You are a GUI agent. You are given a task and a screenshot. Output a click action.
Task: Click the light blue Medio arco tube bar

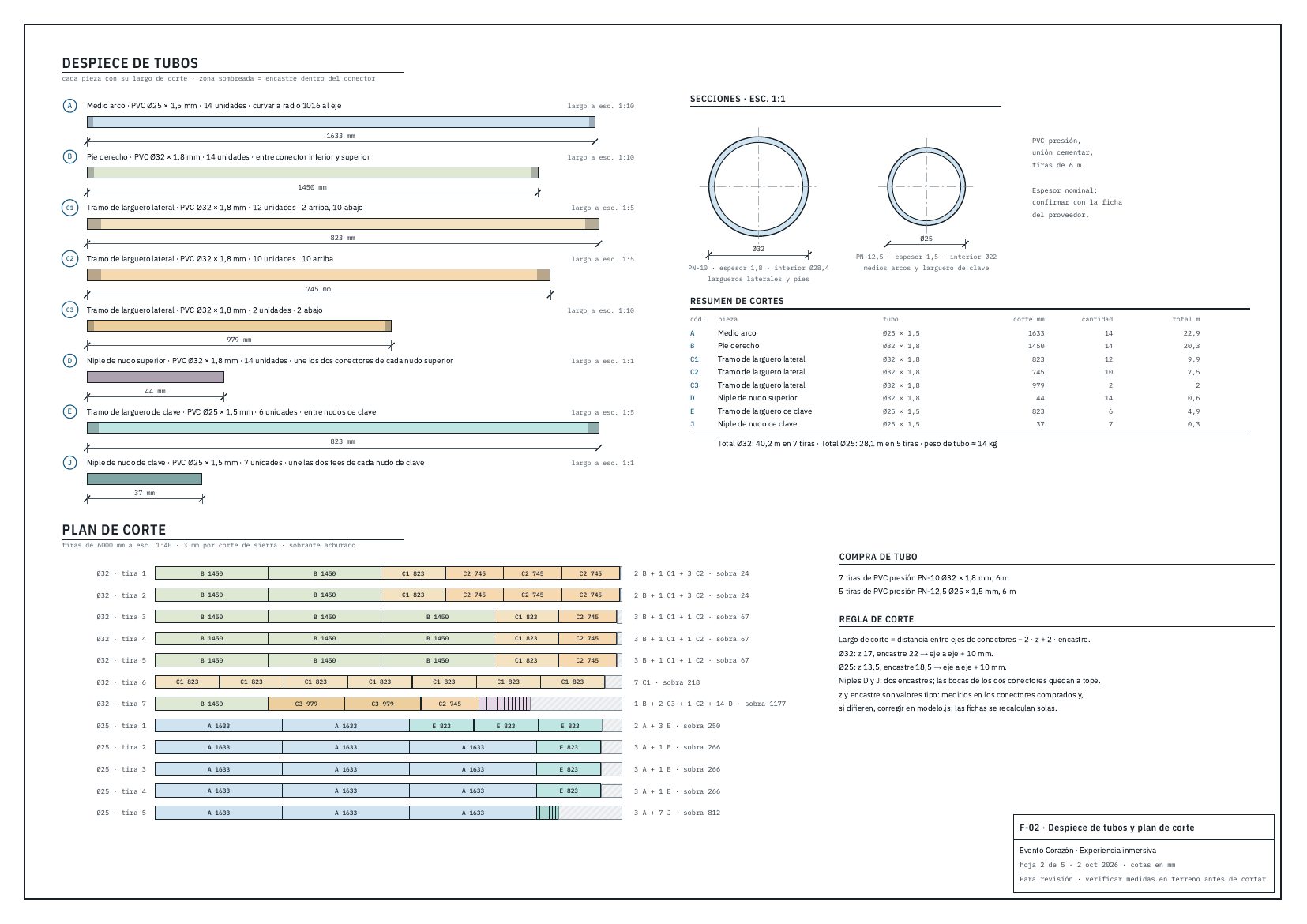point(340,122)
